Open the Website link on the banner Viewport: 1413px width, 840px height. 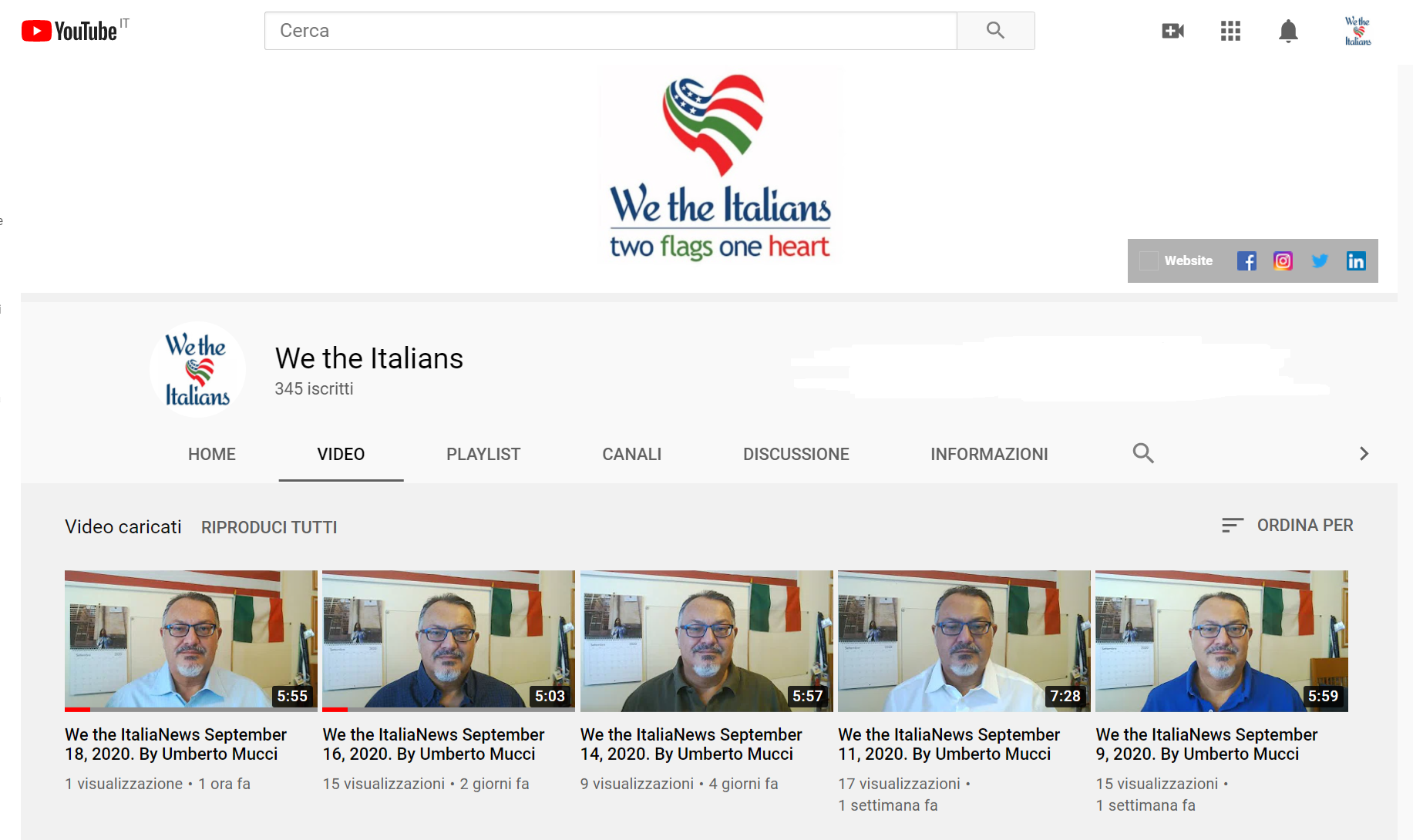click(x=1188, y=260)
